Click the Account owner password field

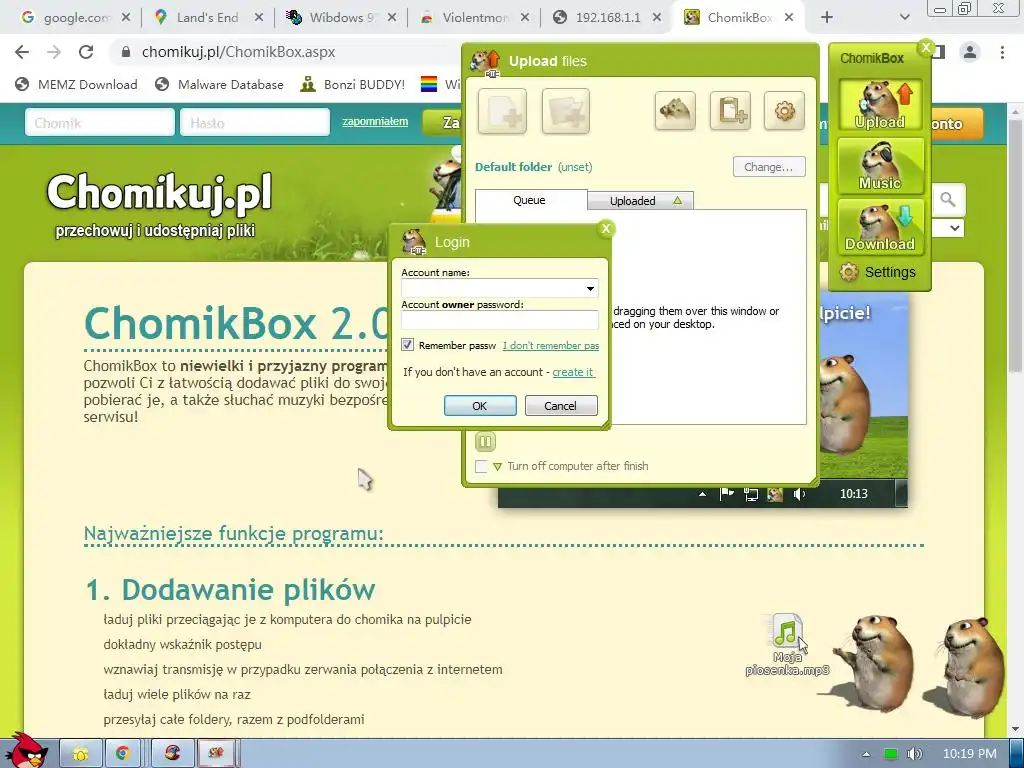(x=500, y=320)
